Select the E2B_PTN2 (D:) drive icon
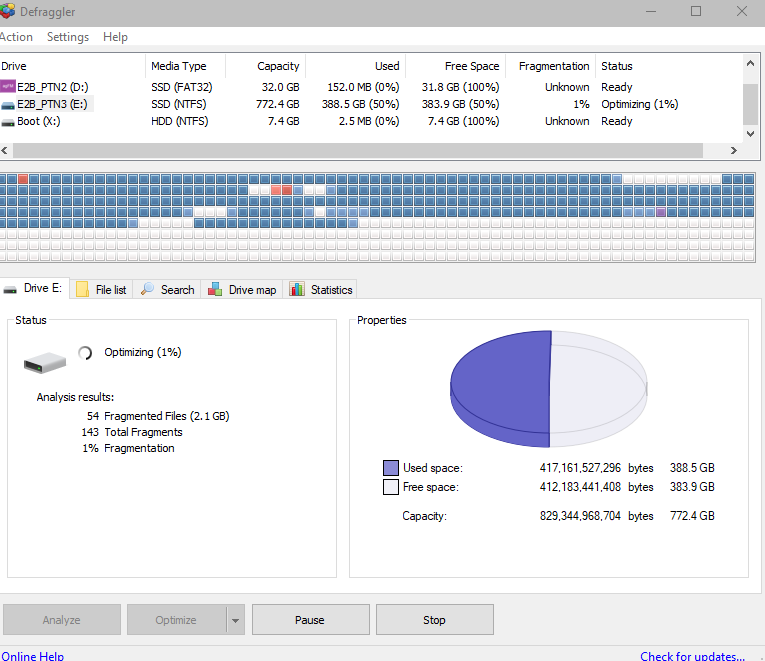Image resolution: width=765 pixels, height=661 pixels. pyautogui.click(x=8, y=87)
